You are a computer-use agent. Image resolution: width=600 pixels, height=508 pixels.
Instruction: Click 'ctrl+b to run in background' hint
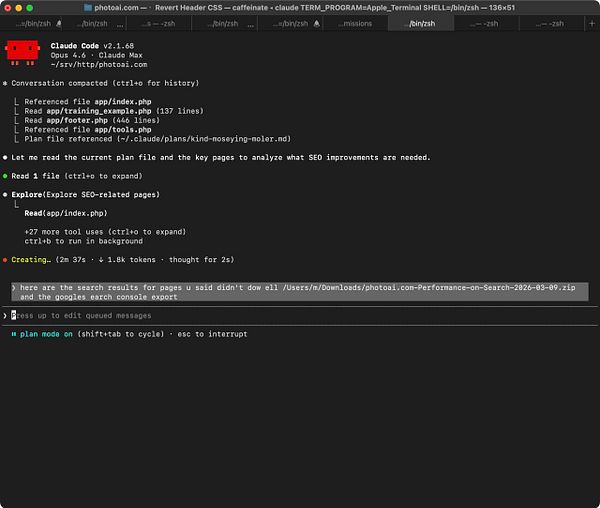(83, 241)
